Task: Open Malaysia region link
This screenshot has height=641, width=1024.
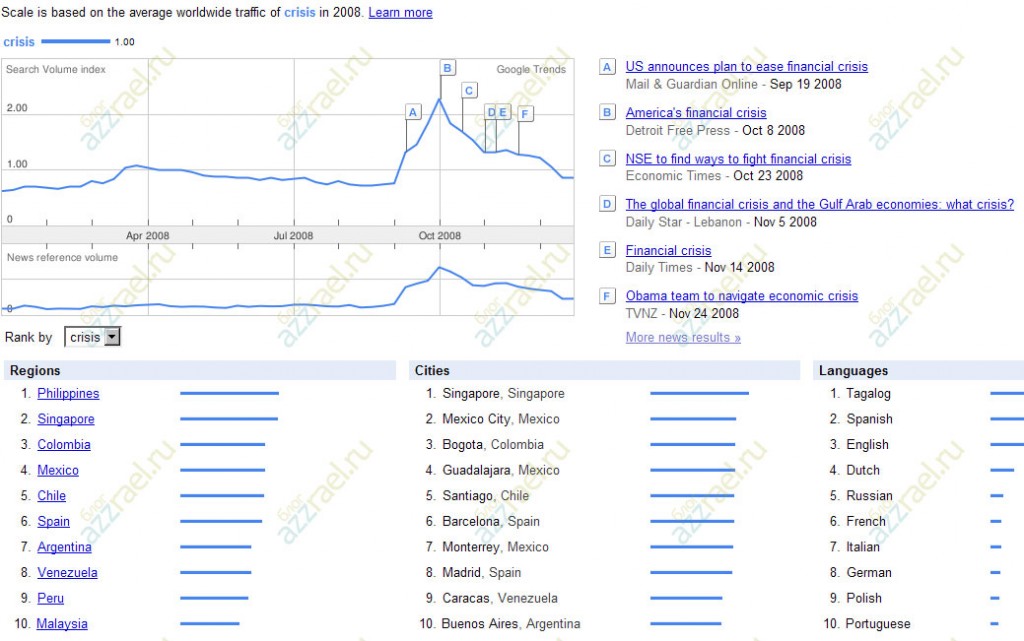Action: (x=62, y=624)
